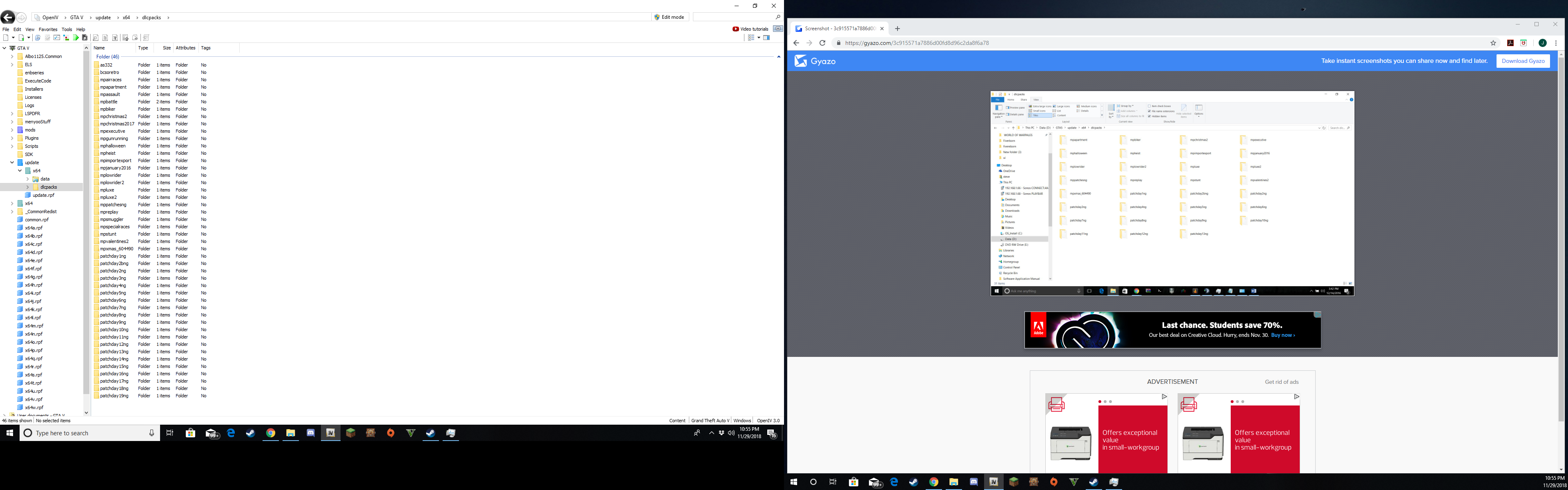Click the Get rid of ads link

(x=1281, y=382)
